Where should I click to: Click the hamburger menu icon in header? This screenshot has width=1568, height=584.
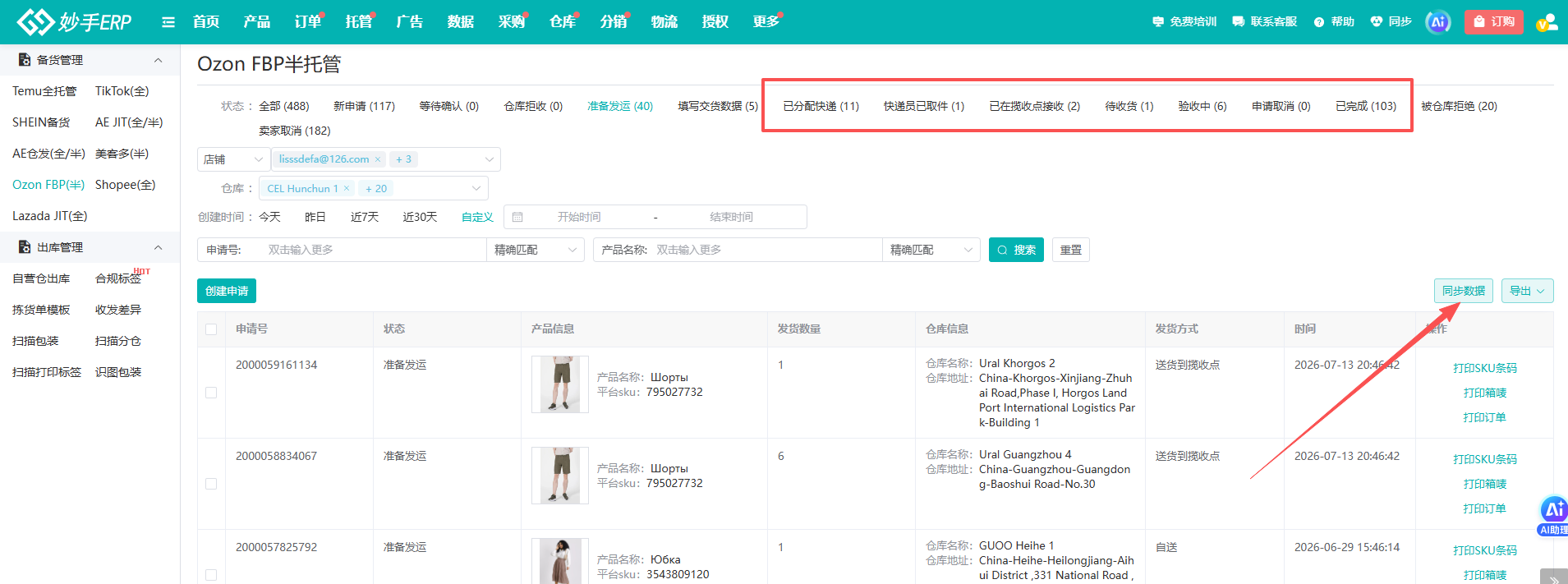tap(168, 22)
